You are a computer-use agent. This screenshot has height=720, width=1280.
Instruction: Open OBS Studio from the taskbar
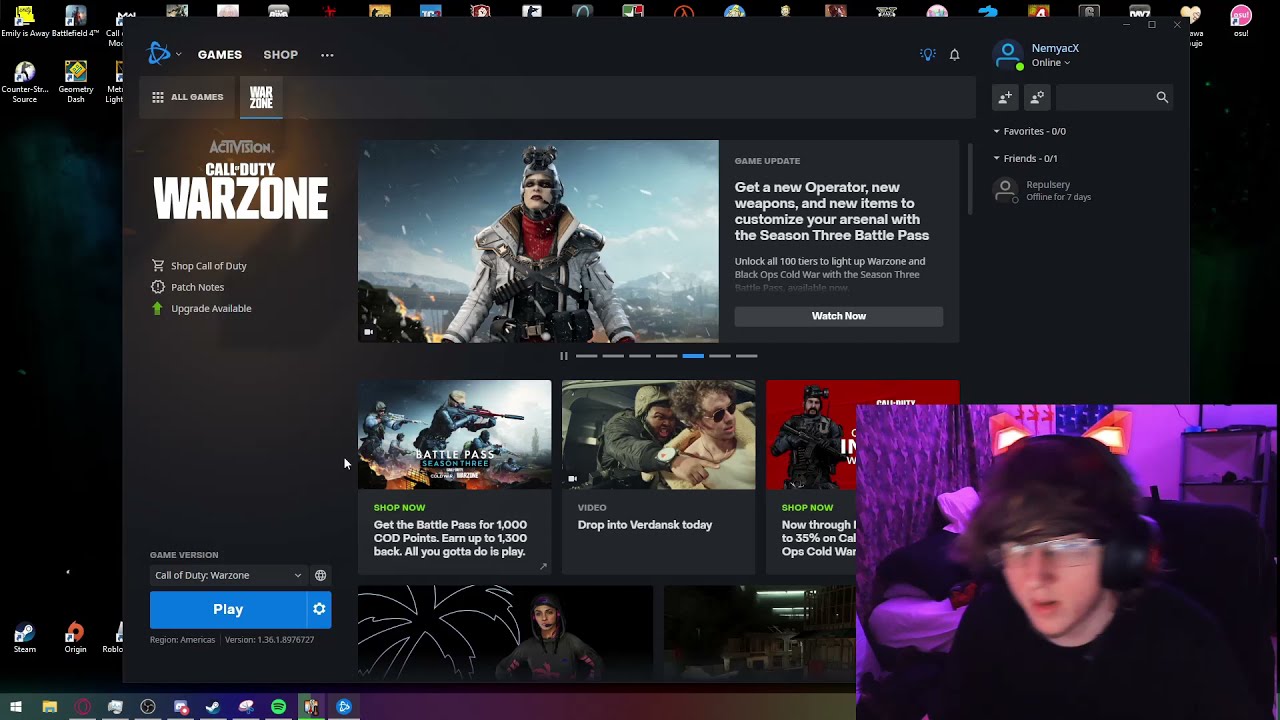[148, 707]
